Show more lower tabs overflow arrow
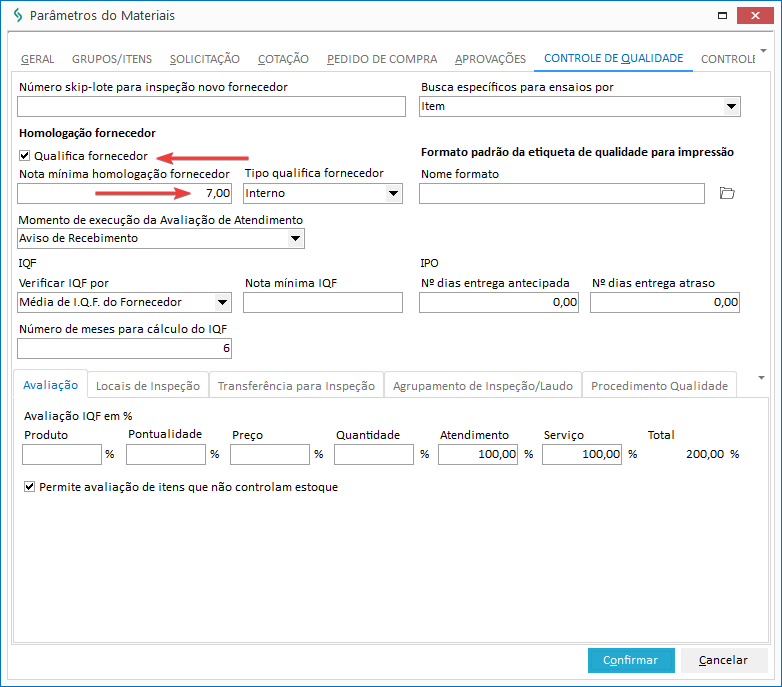This screenshot has width=782, height=687. pyautogui.click(x=761, y=377)
